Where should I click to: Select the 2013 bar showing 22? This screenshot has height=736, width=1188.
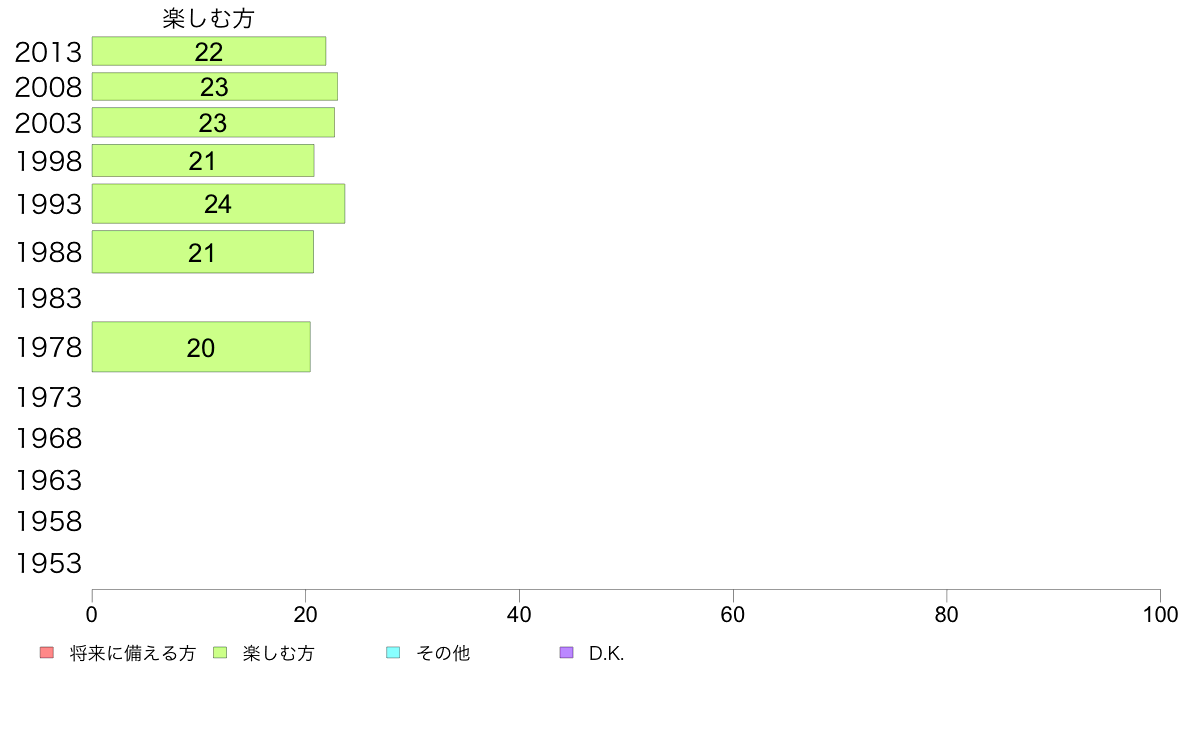pos(209,51)
